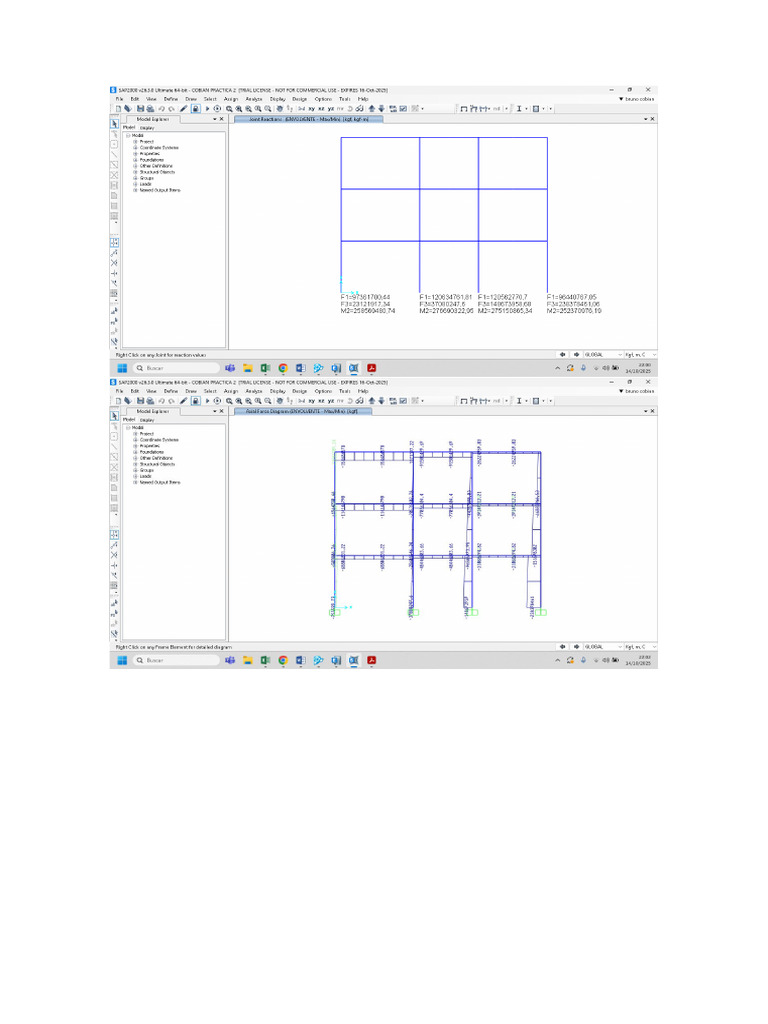Click Run Analysis play icon in Joint Reactions window
This screenshot has width=768, height=1024.
(208, 109)
